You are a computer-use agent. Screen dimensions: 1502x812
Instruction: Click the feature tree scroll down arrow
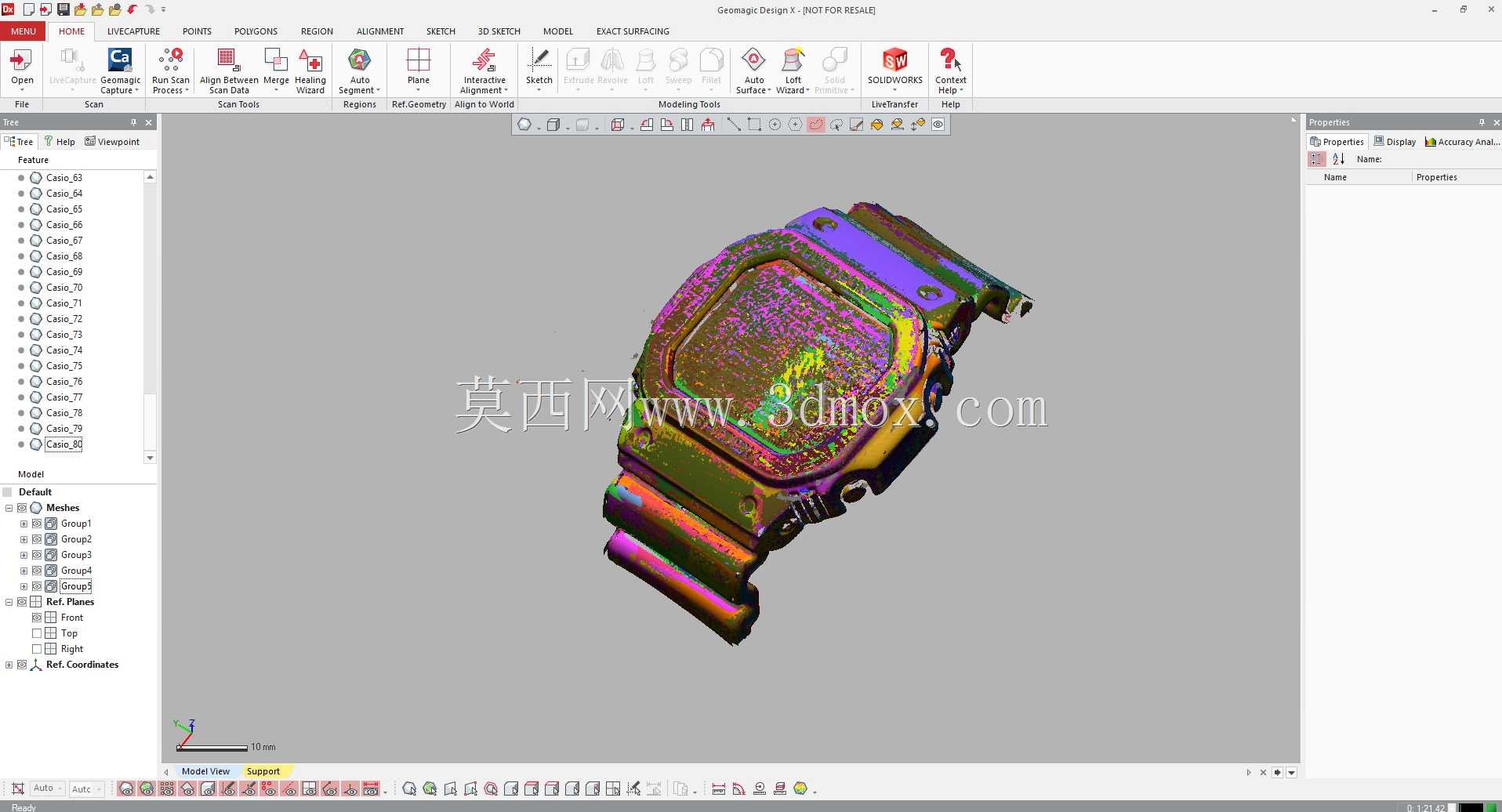[150, 458]
